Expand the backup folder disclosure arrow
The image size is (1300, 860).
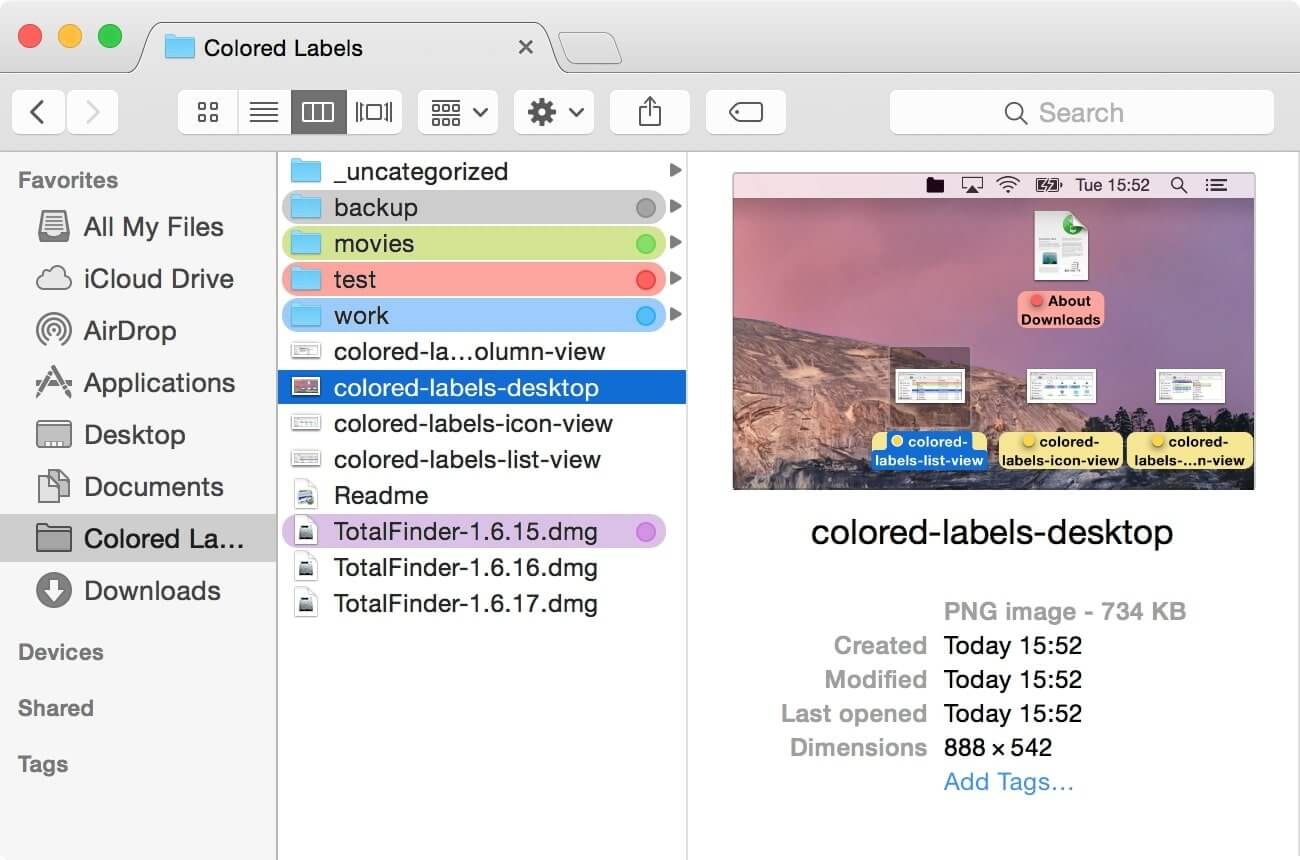[676, 207]
